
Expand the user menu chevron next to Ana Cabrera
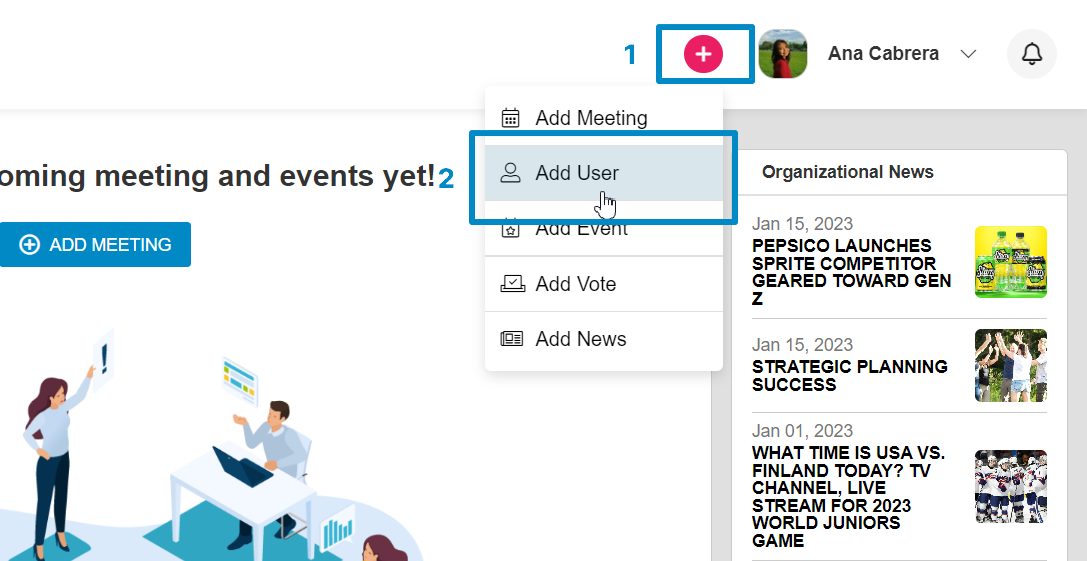pos(967,54)
